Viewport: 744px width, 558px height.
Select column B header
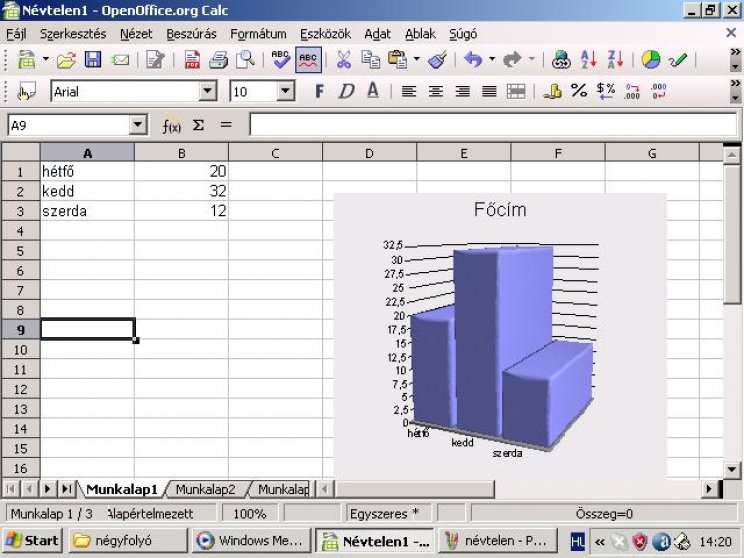[x=181, y=153]
